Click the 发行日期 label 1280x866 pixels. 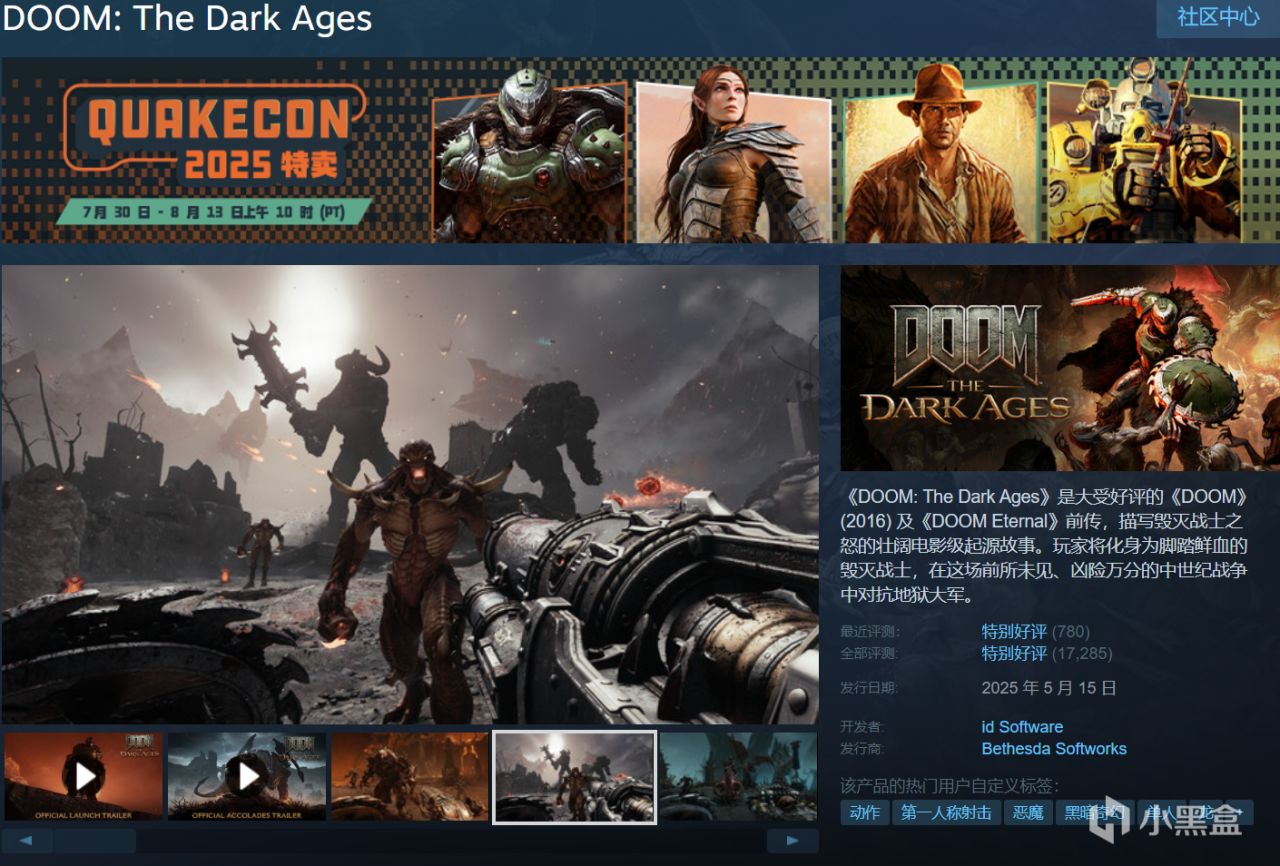click(869, 688)
